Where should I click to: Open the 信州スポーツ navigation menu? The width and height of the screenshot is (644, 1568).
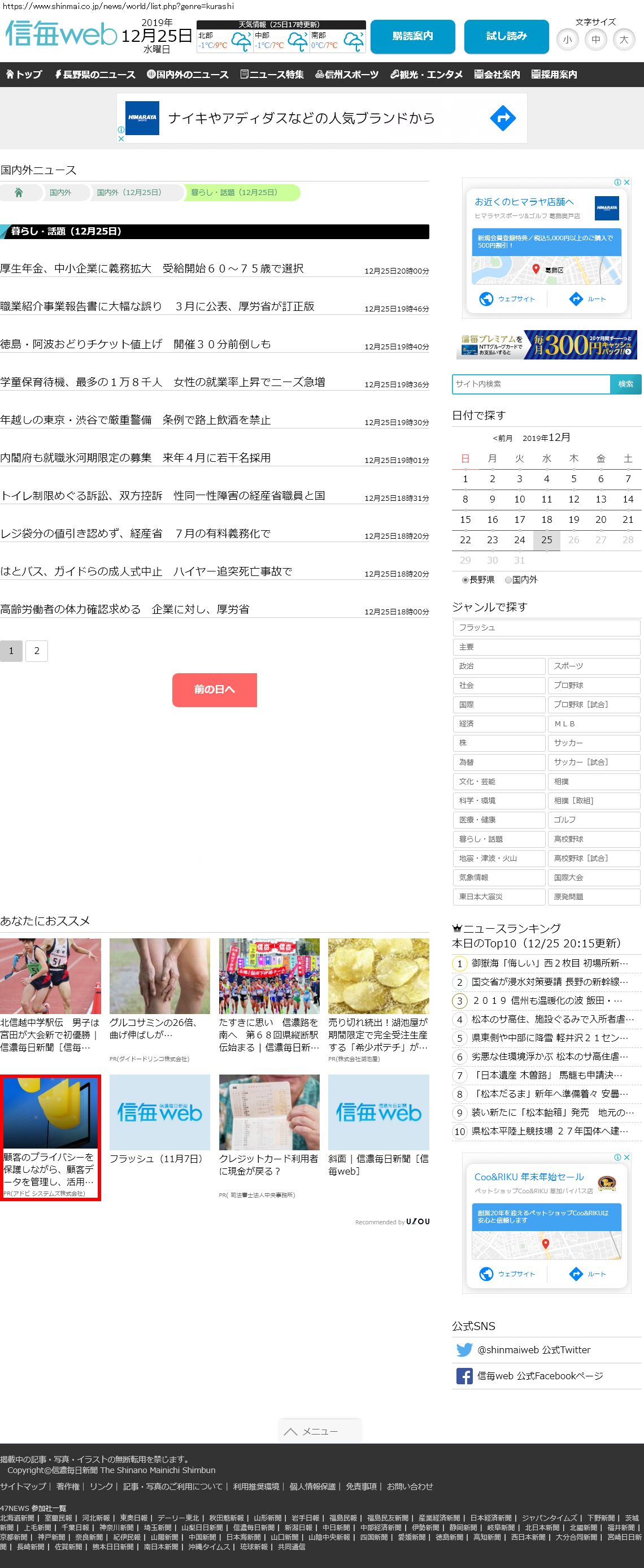tap(347, 74)
